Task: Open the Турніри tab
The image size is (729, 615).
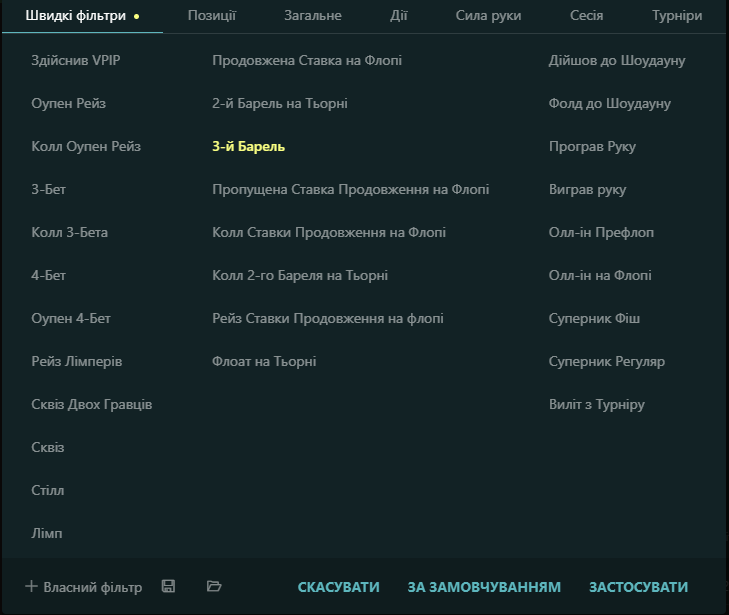Action: 677,16
